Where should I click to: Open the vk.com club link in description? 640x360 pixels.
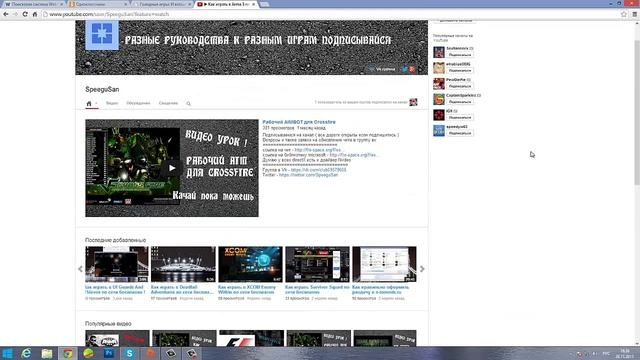click(x=318, y=170)
